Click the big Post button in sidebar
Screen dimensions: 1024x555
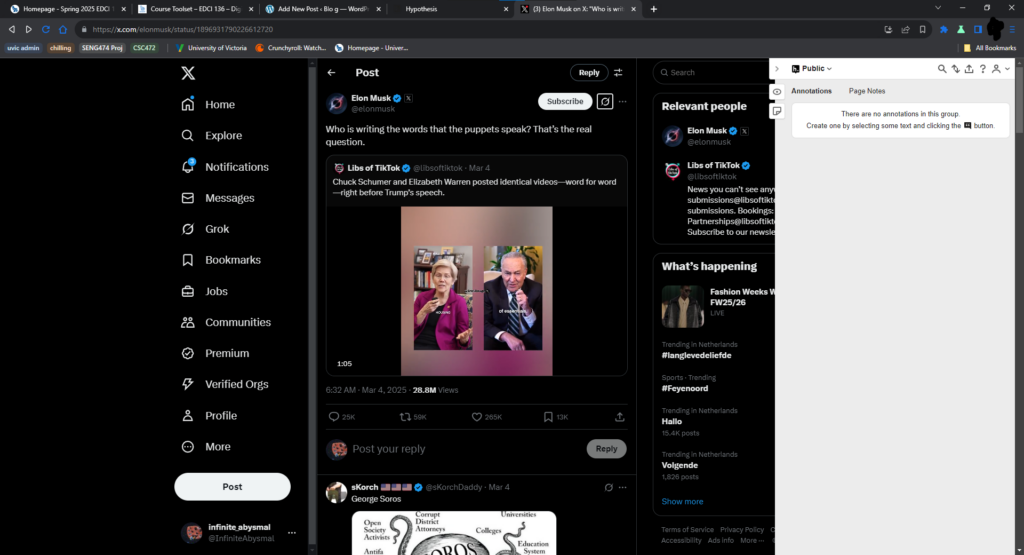[x=232, y=487]
